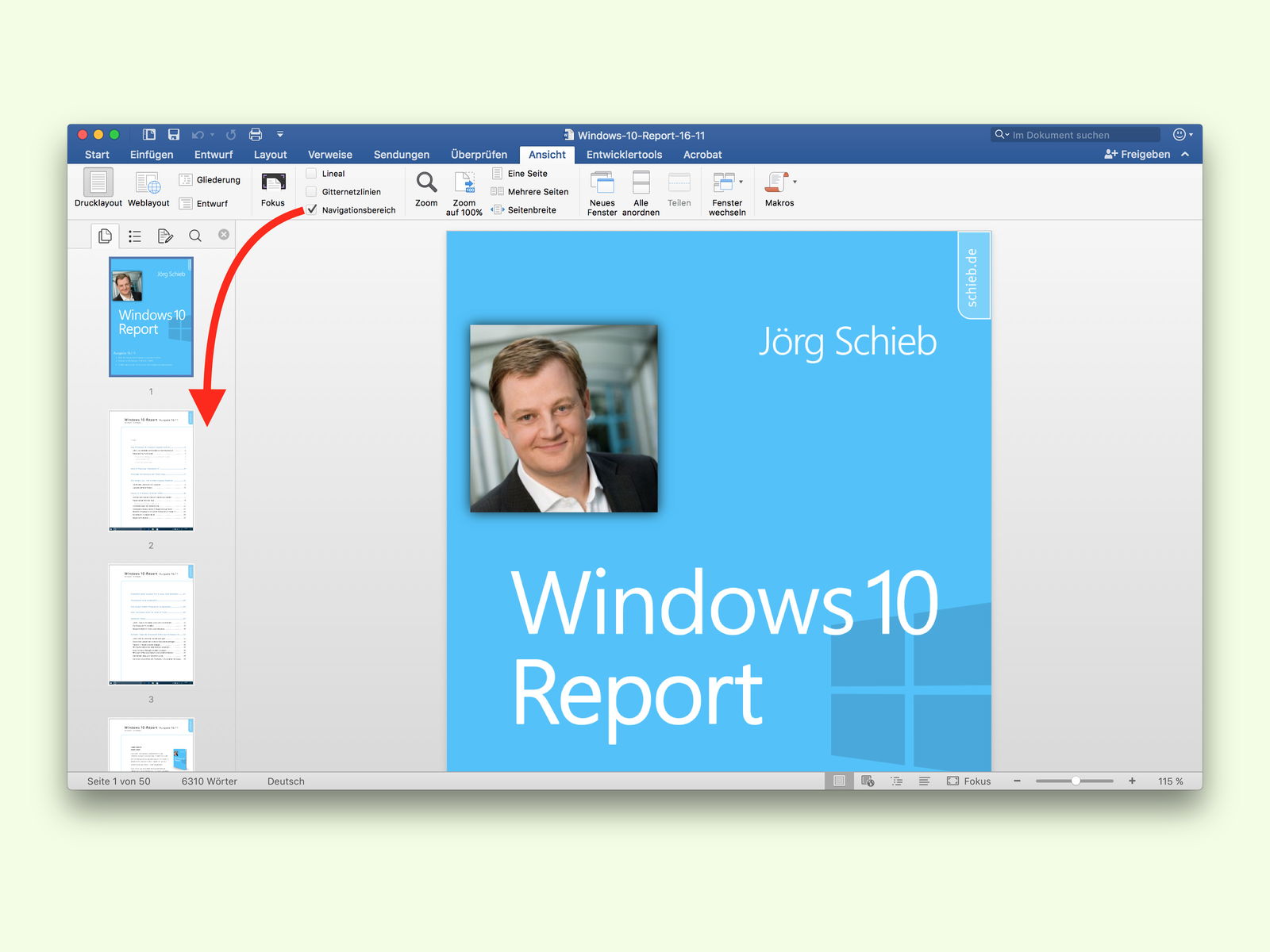Screen dimensions: 1270x952
Task: Open the Start tab
Action: pos(97,155)
